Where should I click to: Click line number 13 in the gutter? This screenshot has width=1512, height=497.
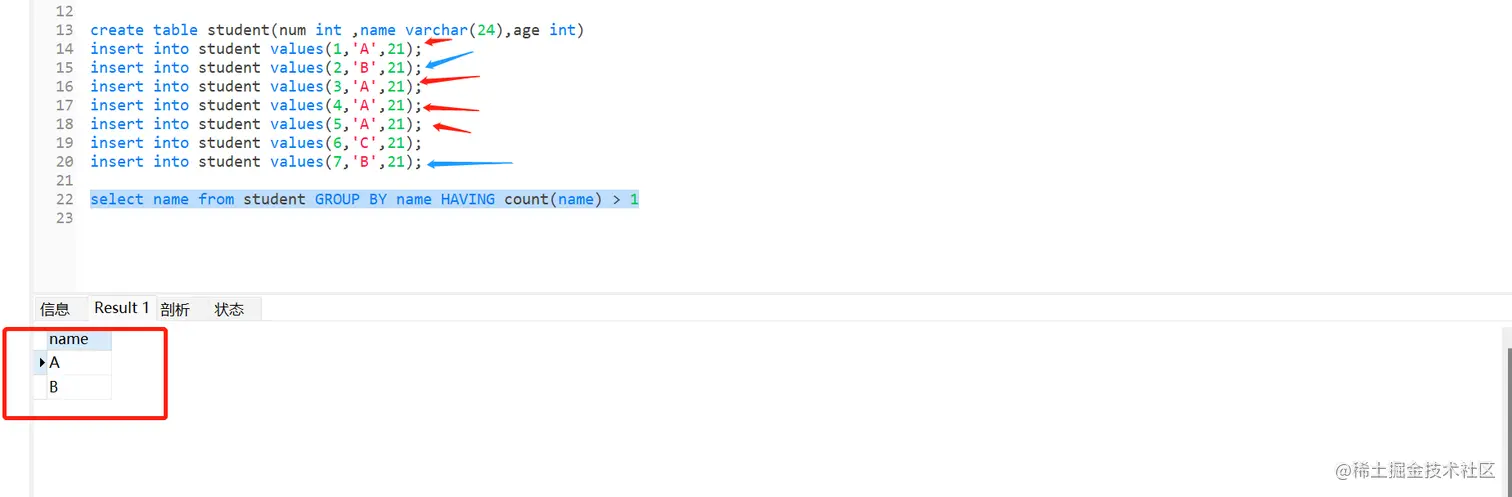click(x=64, y=30)
